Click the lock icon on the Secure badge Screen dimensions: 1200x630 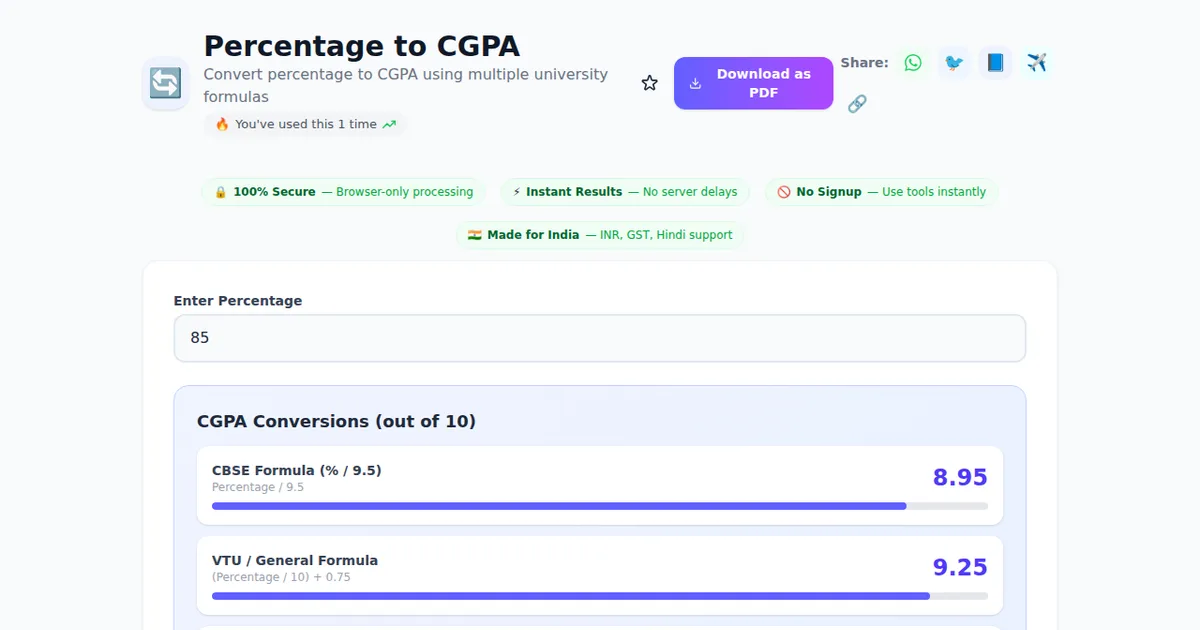click(219, 191)
